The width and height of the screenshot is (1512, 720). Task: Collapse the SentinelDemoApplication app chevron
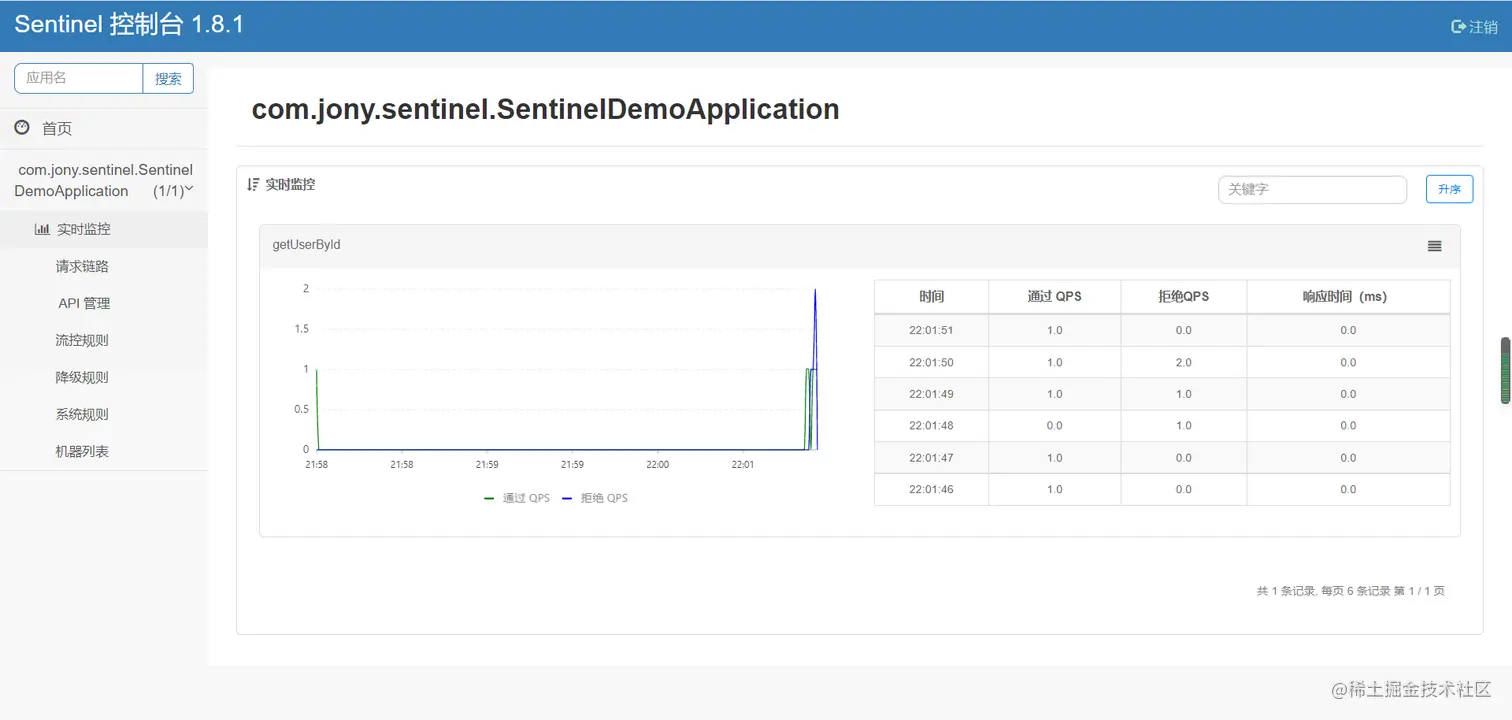tap(189, 189)
